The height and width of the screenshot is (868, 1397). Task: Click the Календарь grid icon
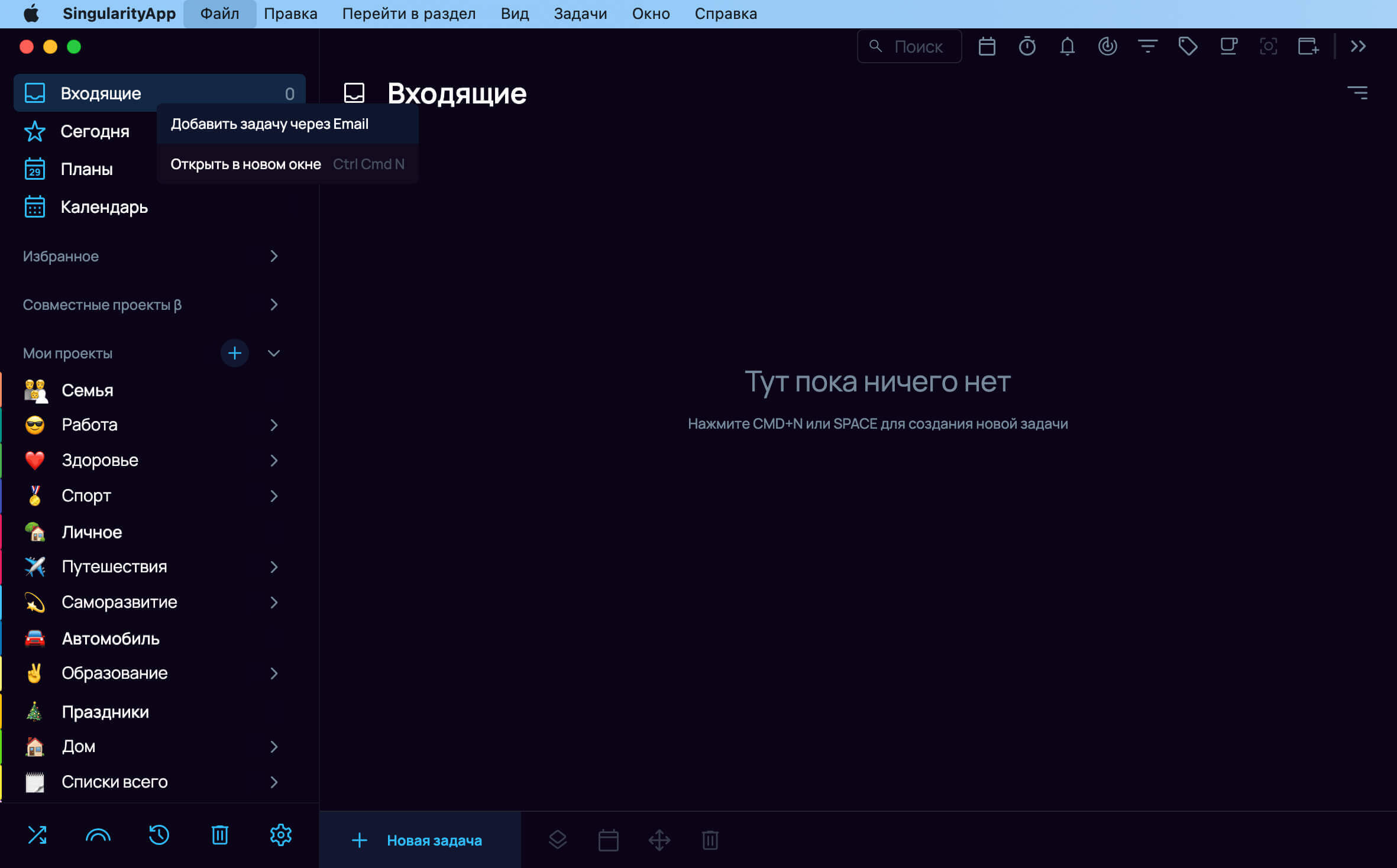[x=34, y=207]
